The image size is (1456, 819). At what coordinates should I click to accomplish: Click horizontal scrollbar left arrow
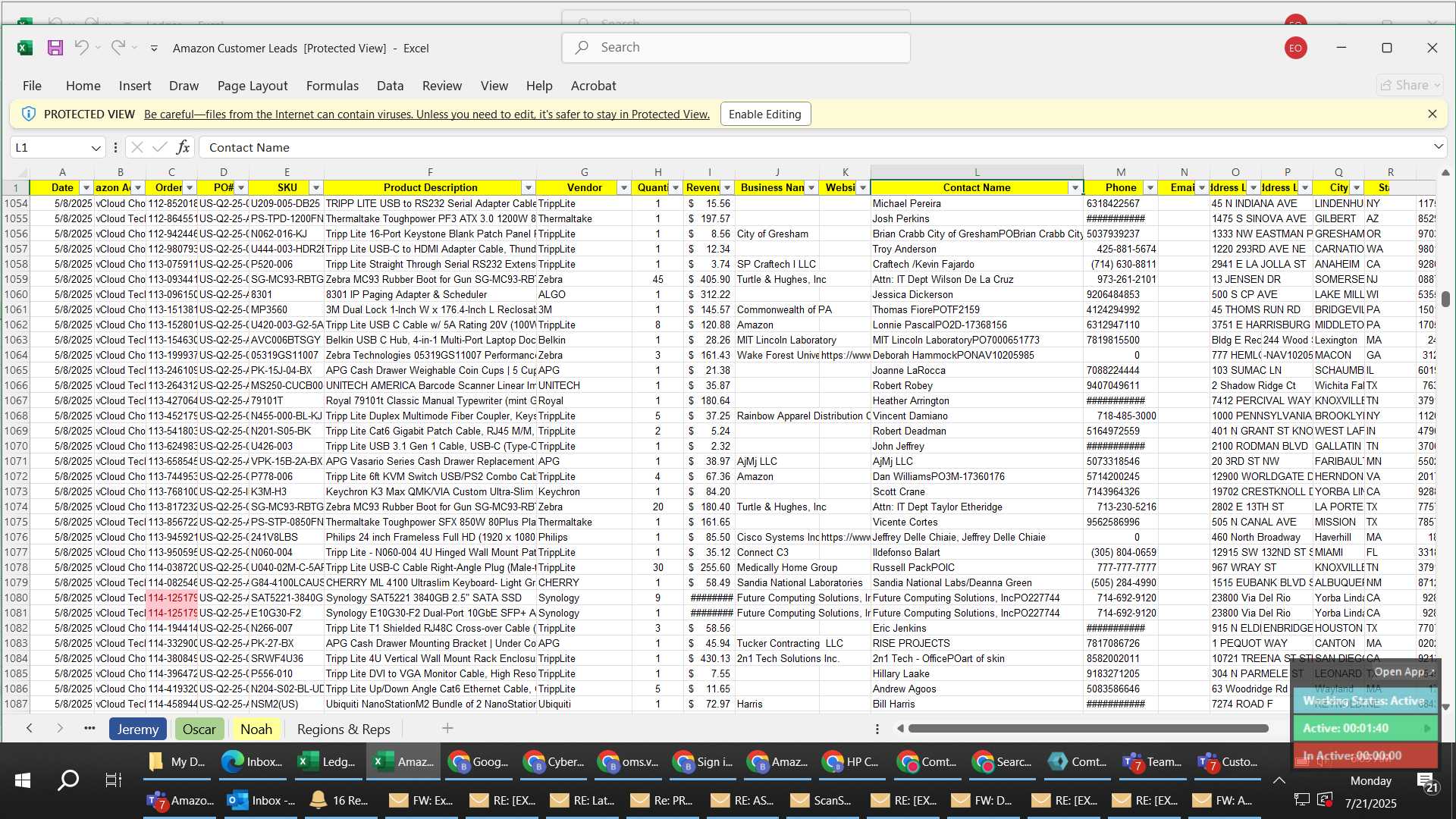click(900, 729)
